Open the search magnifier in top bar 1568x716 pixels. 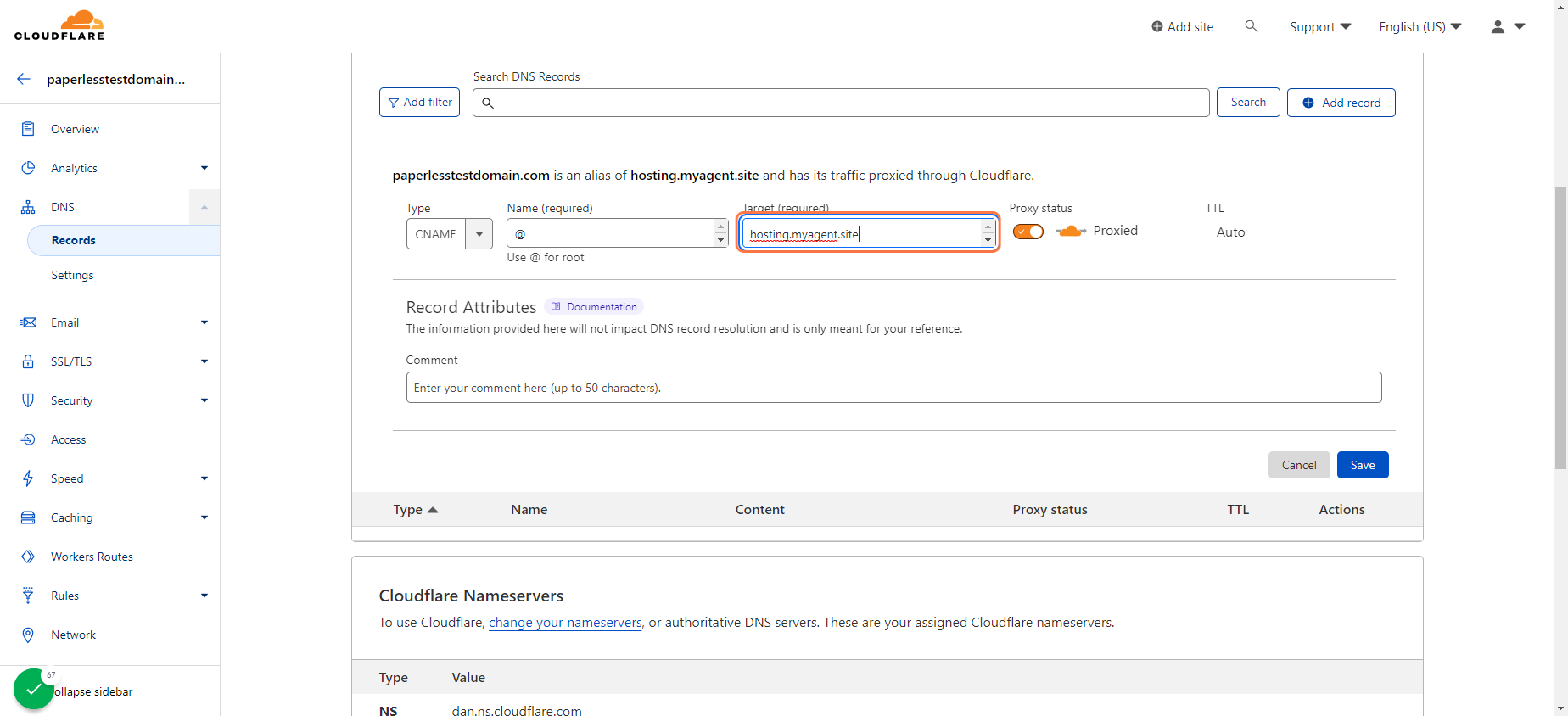(1251, 26)
